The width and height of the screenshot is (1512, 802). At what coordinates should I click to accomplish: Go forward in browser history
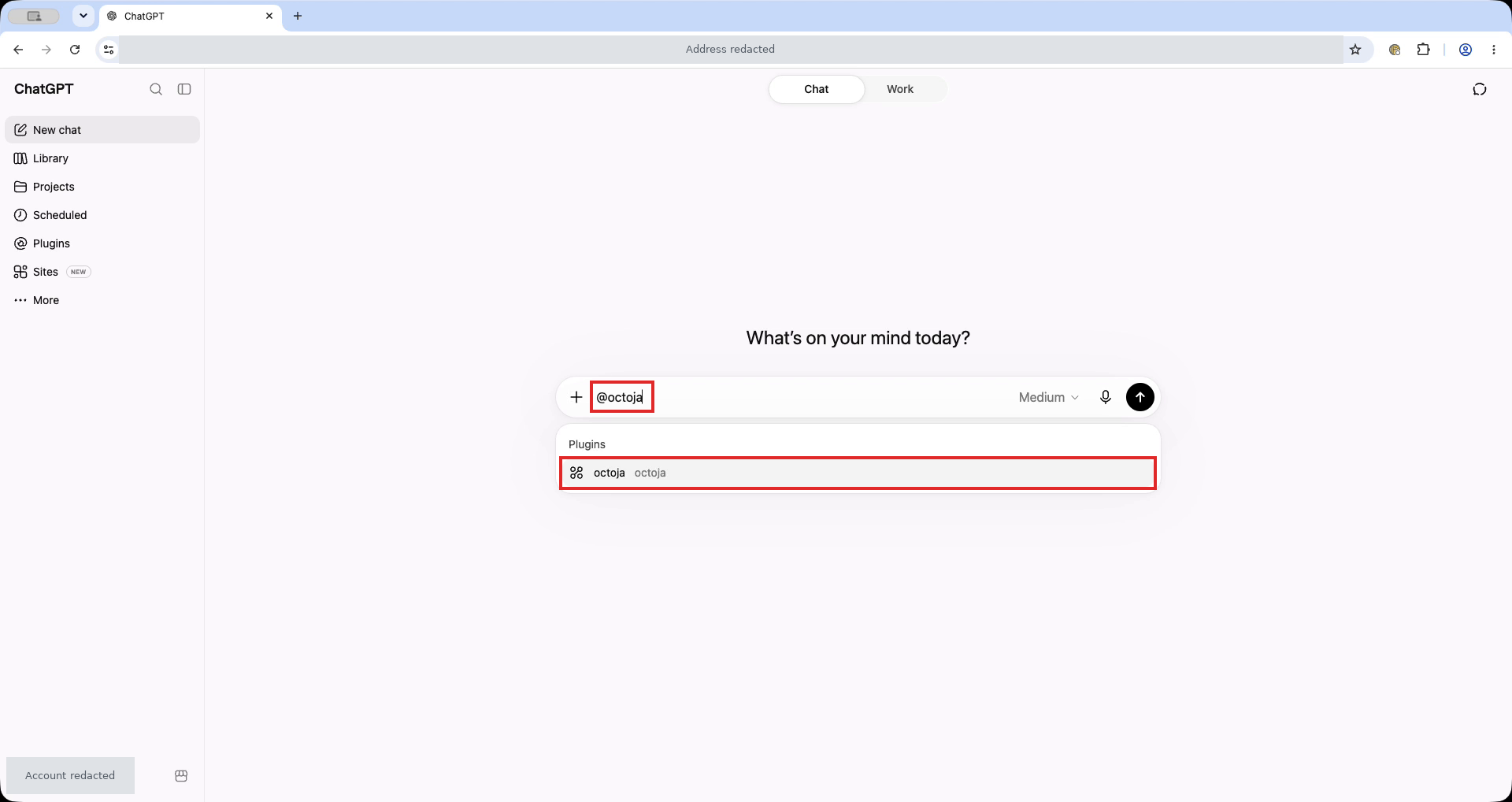coord(46,50)
